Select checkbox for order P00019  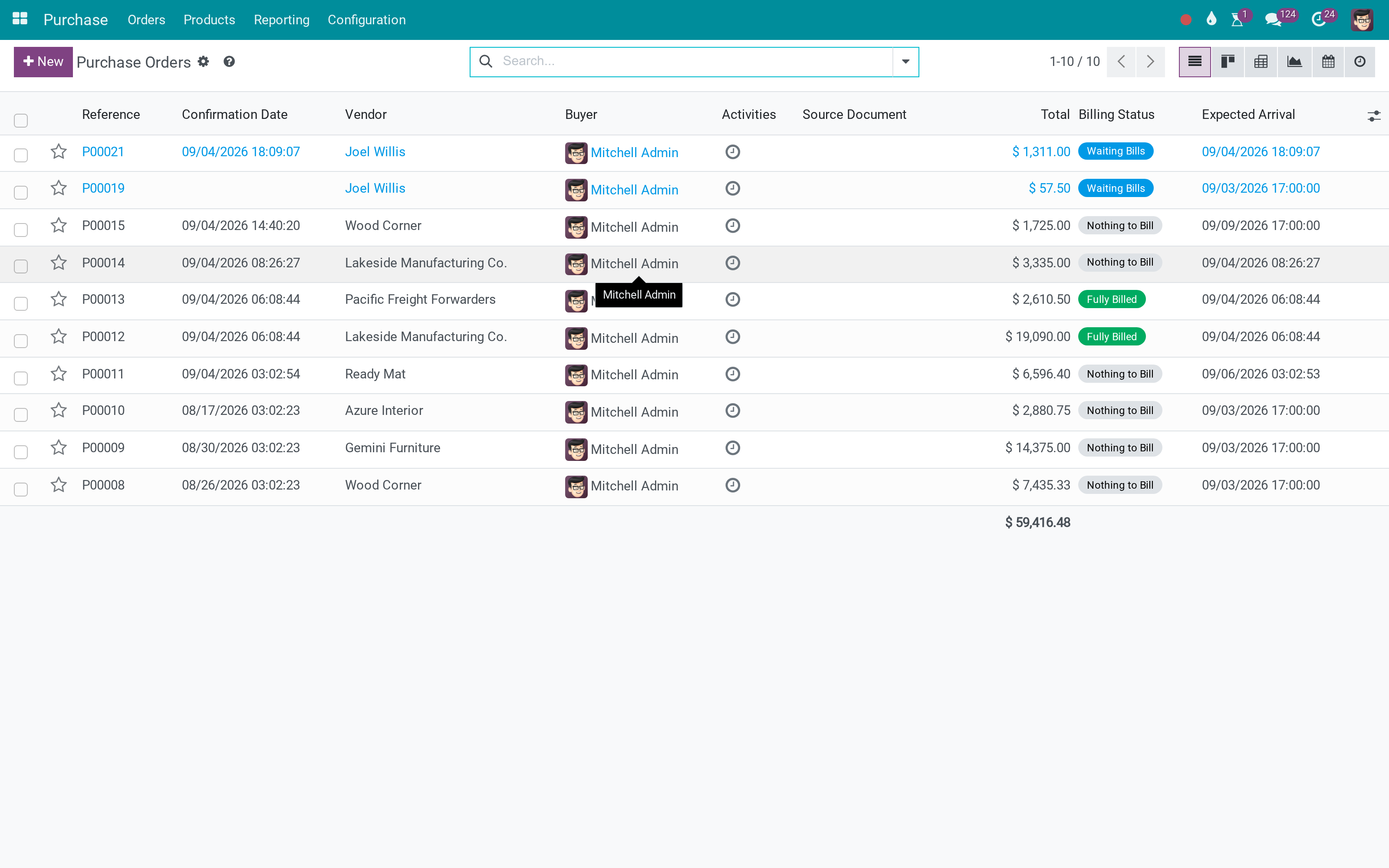(x=21, y=192)
